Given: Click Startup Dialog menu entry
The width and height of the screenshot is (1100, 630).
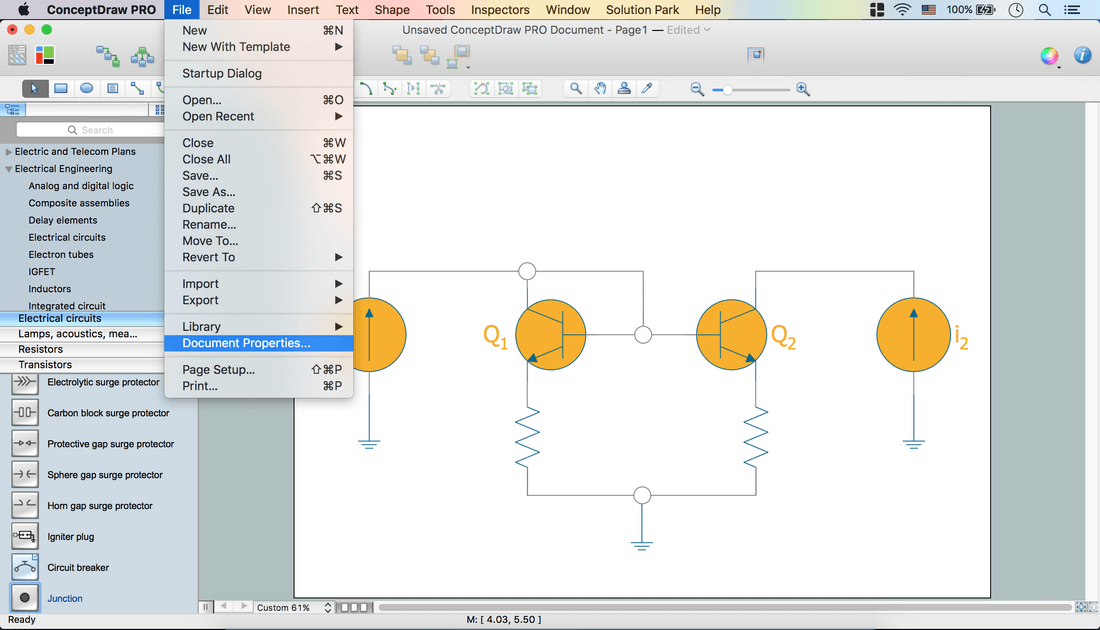Looking at the screenshot, I should pos(222,73).
